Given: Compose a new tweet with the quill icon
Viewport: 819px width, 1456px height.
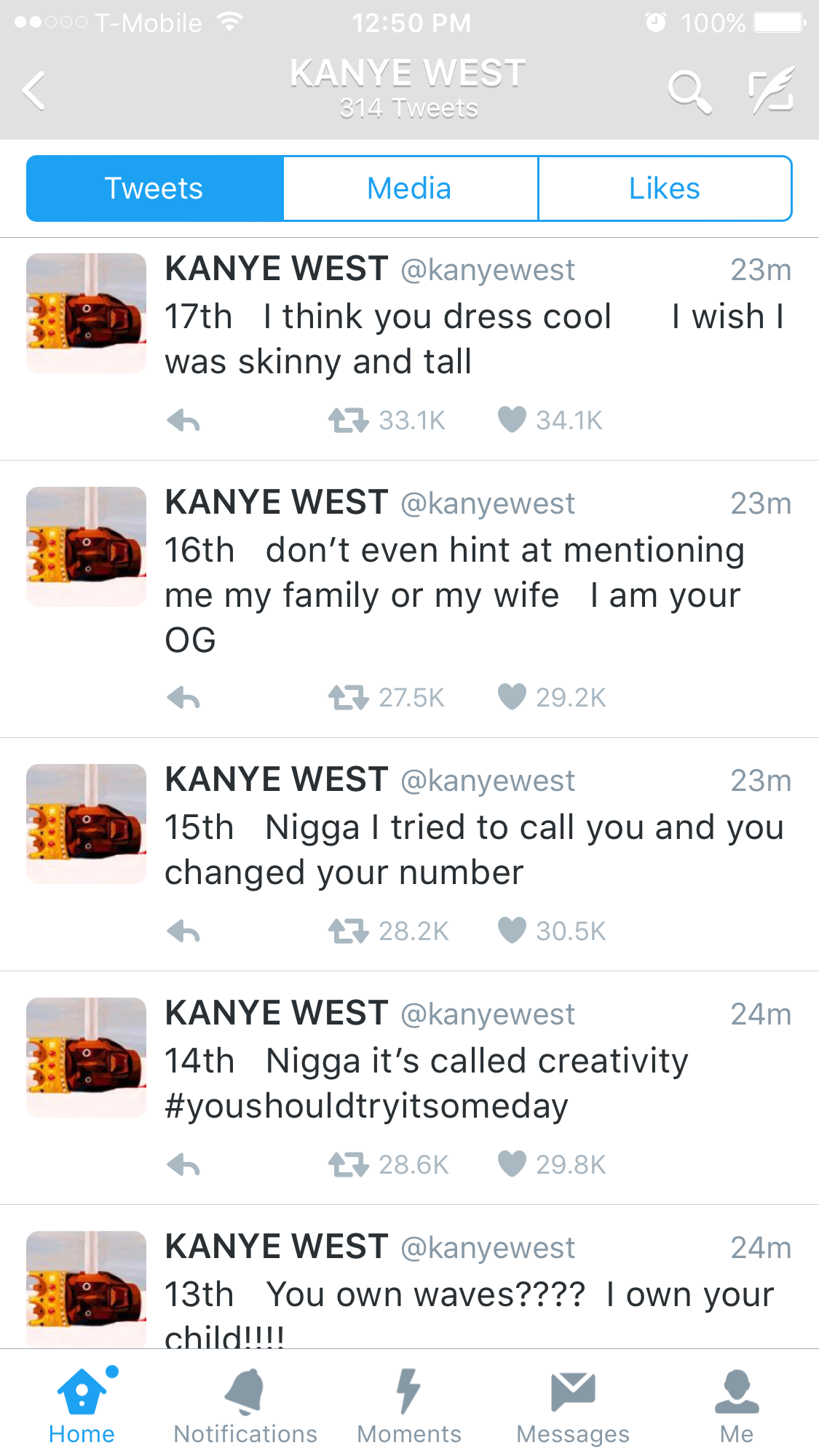Looking at the screenshot, I should pos(772,91).
